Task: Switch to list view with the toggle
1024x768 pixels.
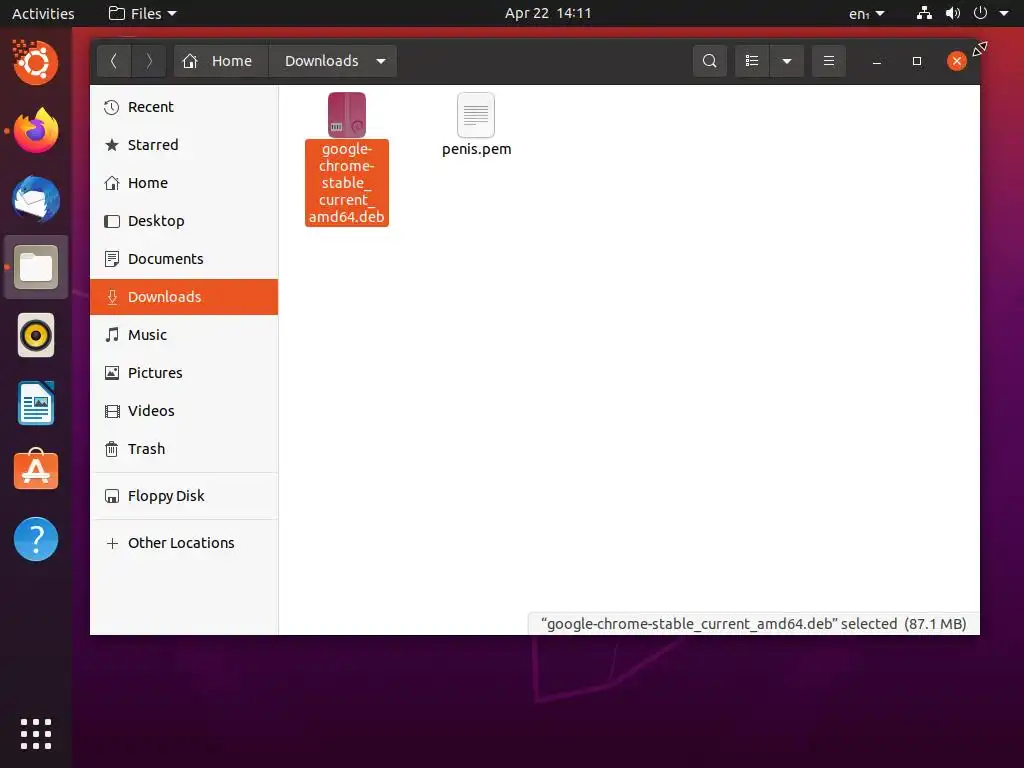Action: click(x=752, y=61)
